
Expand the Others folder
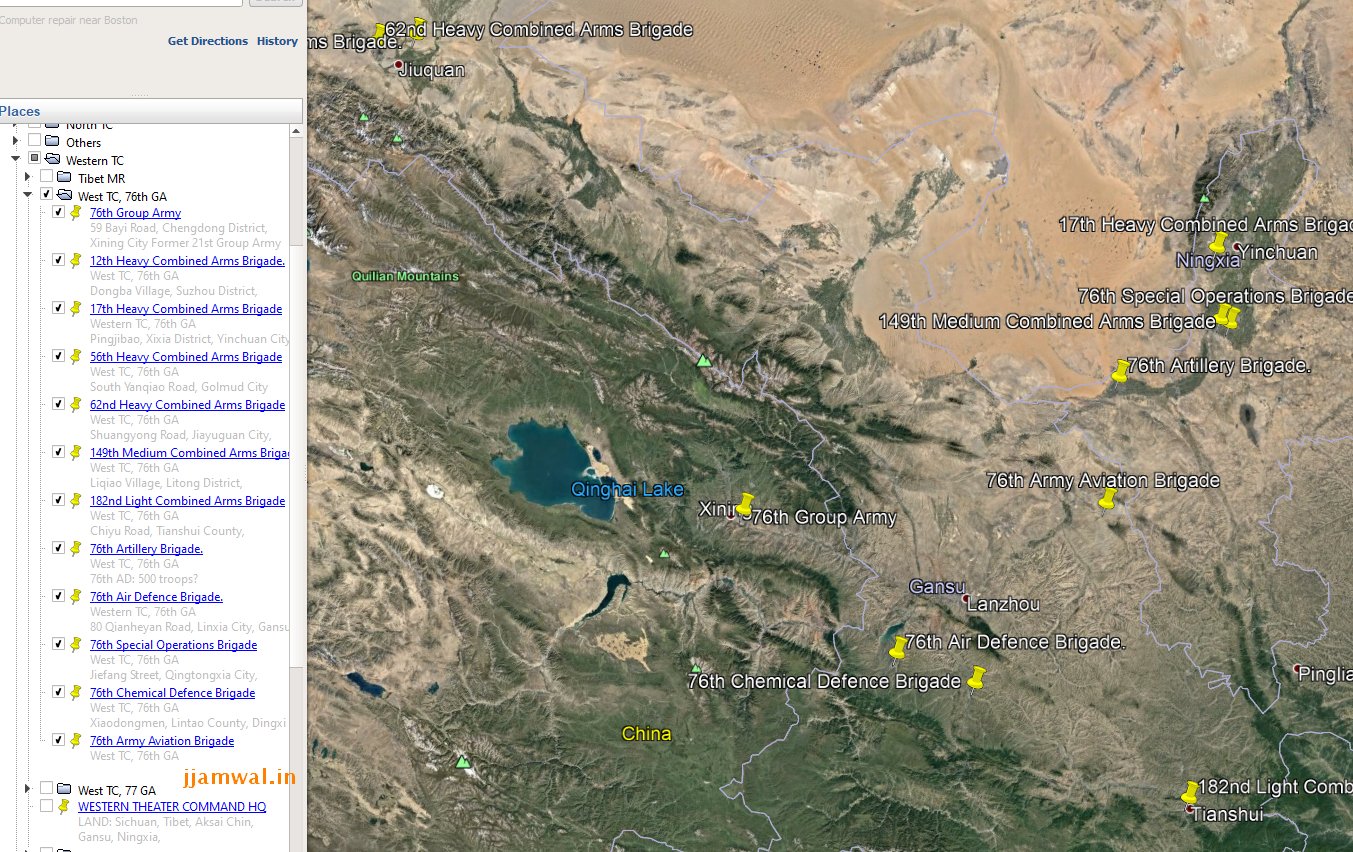click(15, 142)
